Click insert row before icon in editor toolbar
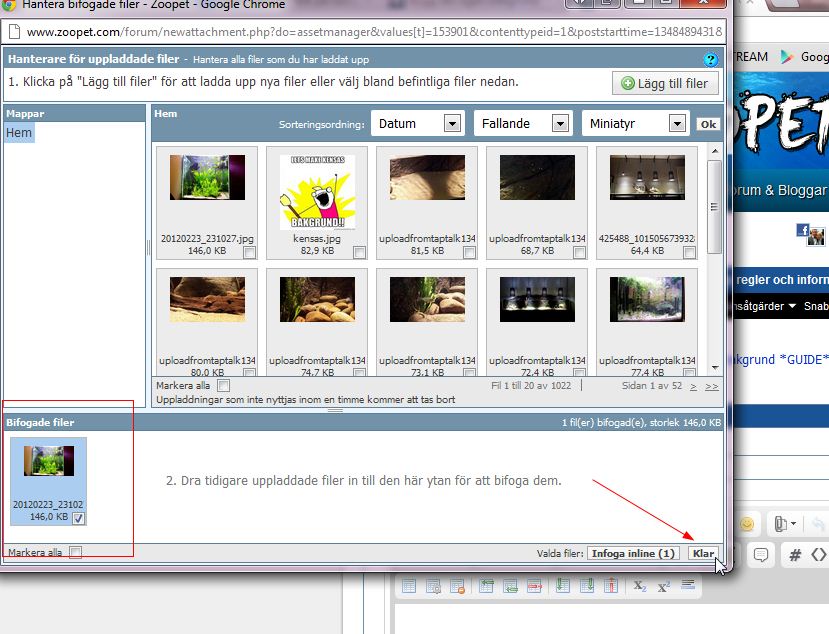 point(486,586)
